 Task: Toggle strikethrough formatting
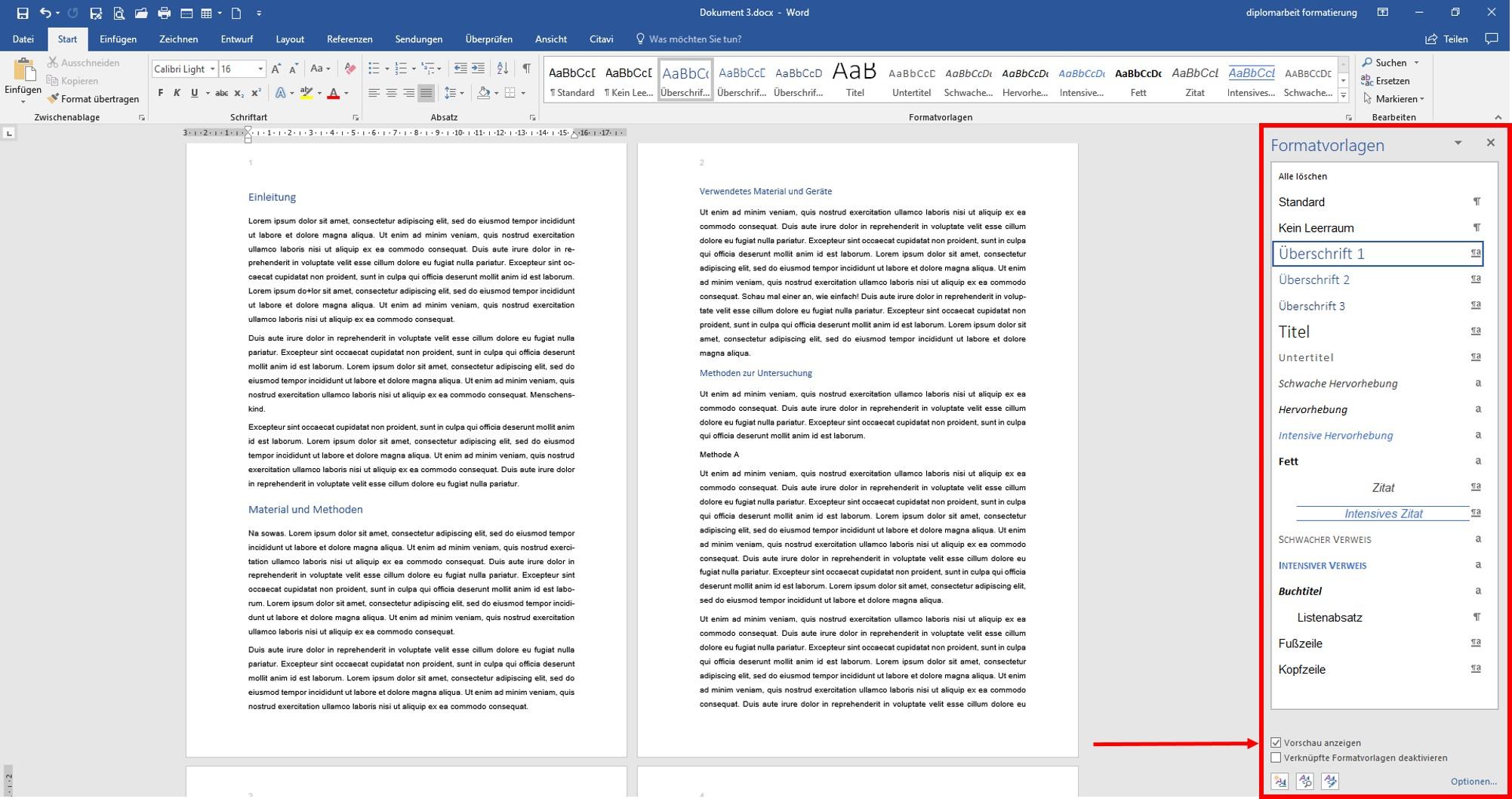pyautogui.click(x=220, y=94)
